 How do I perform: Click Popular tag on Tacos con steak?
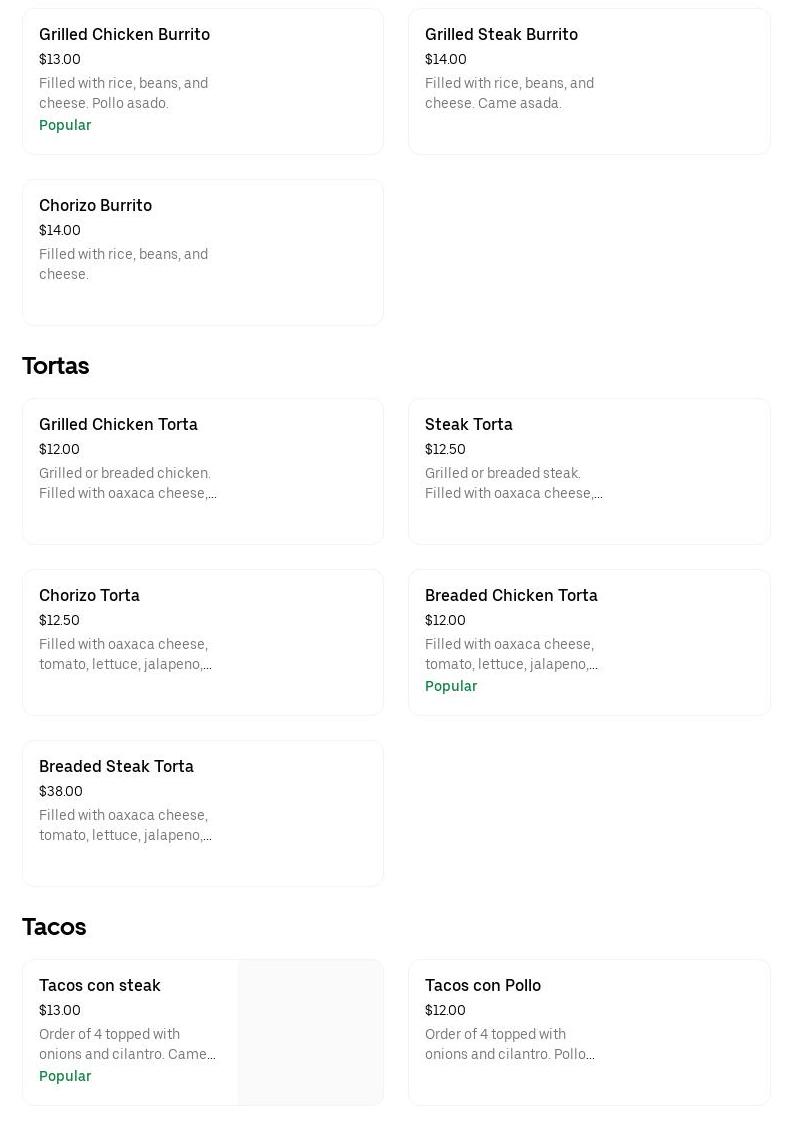[x=65, y=1076]
